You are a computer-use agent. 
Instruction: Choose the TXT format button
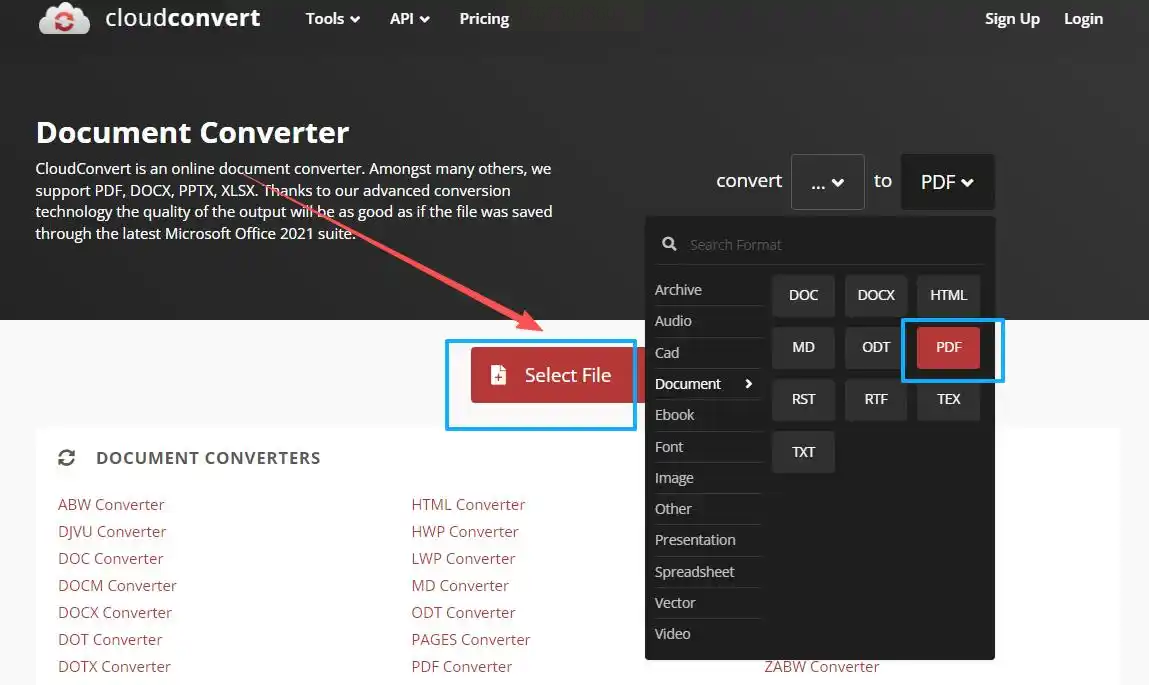coord(803,452)
